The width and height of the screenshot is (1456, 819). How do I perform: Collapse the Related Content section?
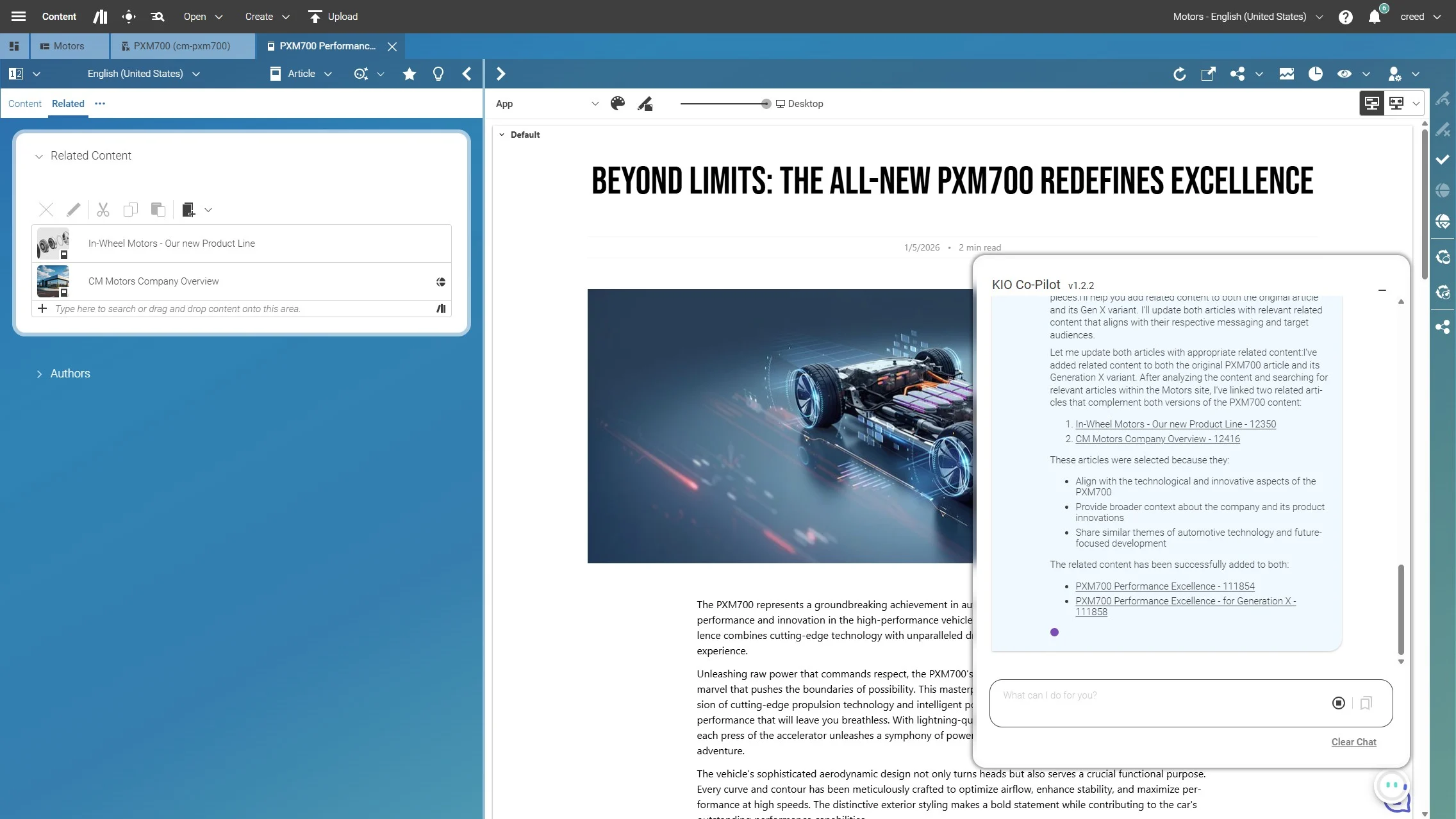coord(39,156)
